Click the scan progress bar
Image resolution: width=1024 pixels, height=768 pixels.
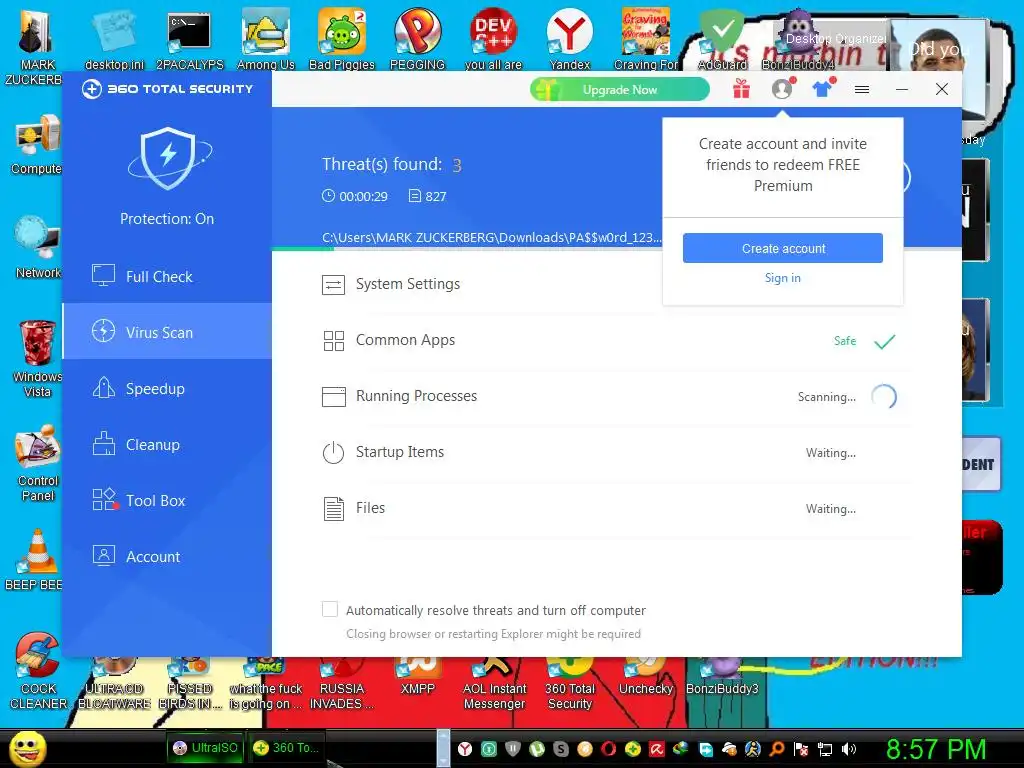[x=467, y=248]
